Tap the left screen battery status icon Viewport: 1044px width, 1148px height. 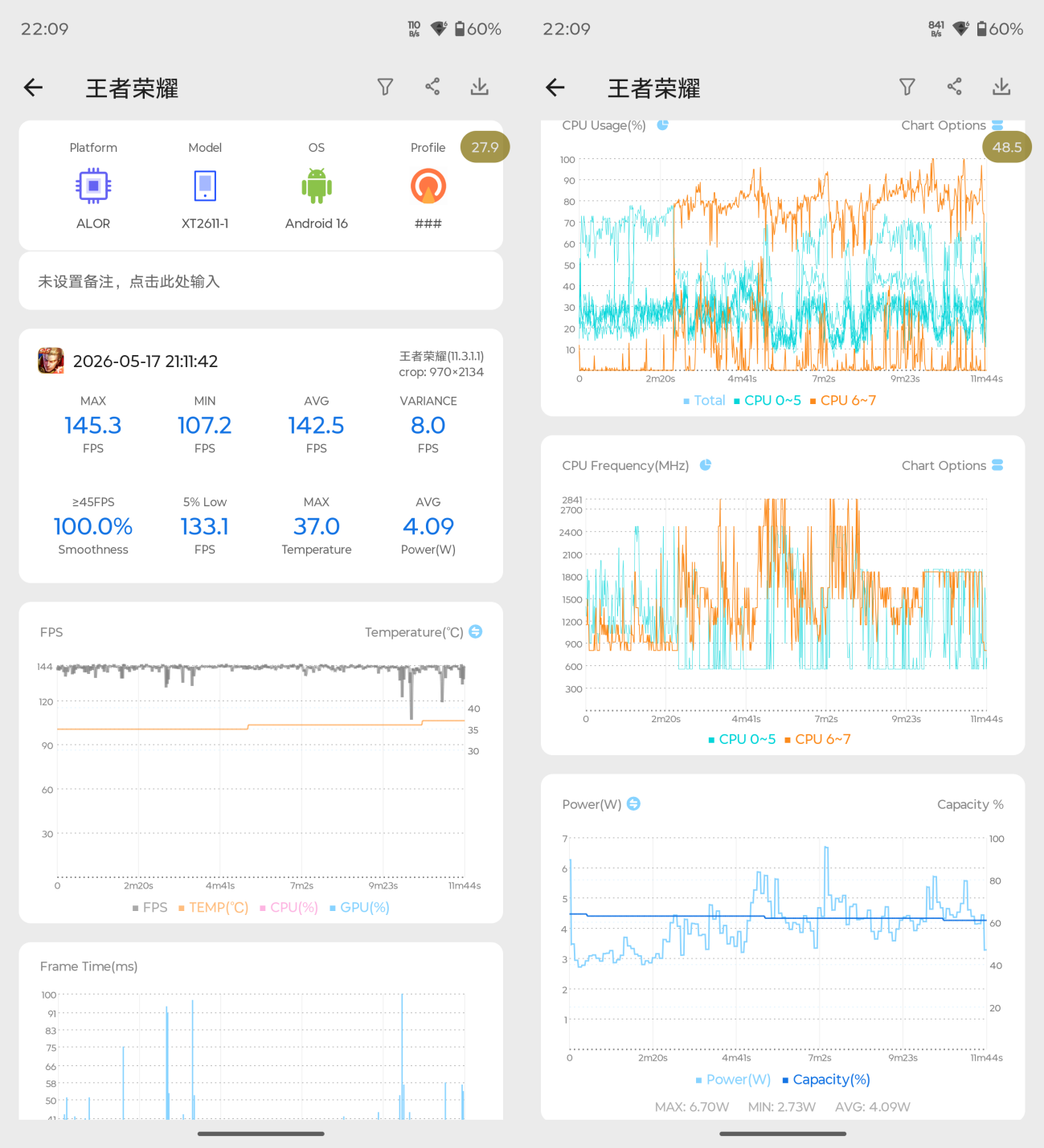460,29
